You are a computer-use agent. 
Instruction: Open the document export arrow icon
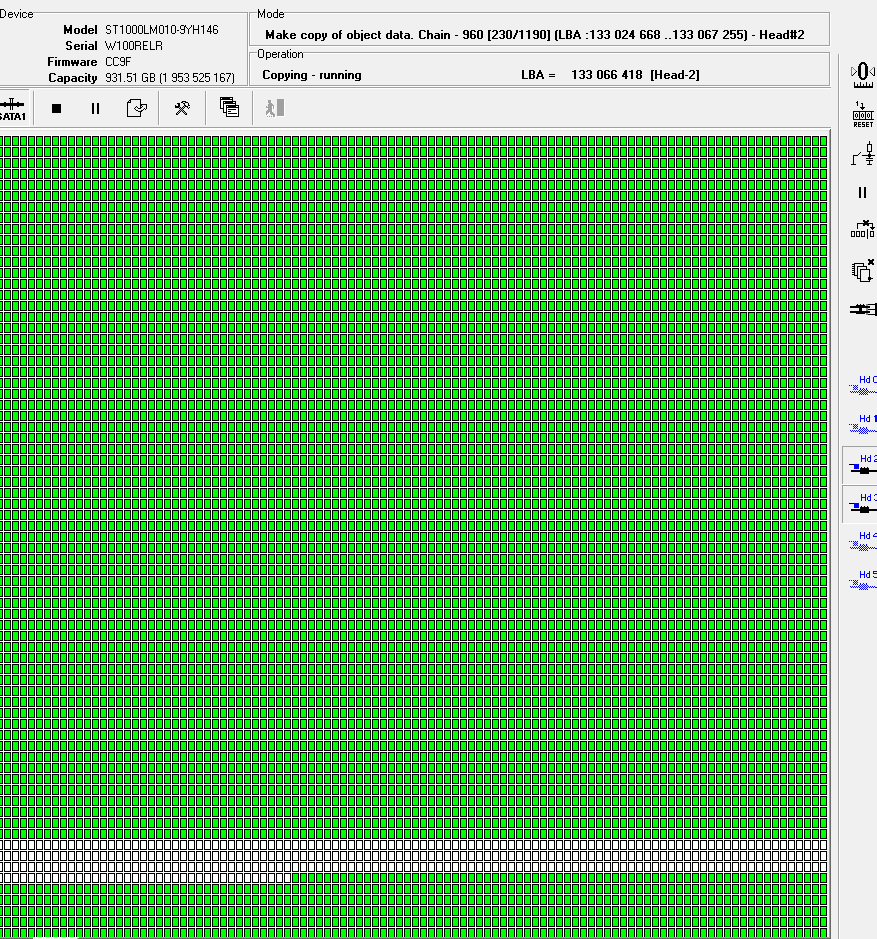(137, 108)
